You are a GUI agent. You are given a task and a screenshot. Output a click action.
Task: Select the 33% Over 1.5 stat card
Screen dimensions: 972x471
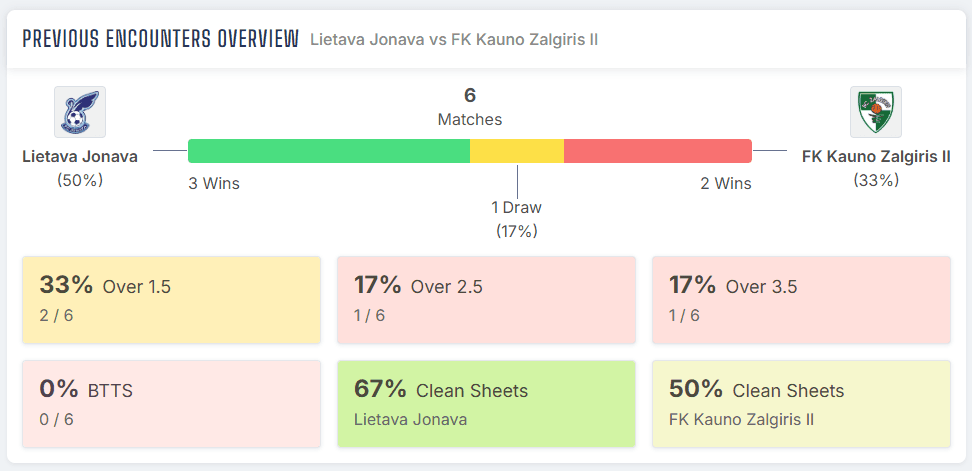tap(172, 300)
